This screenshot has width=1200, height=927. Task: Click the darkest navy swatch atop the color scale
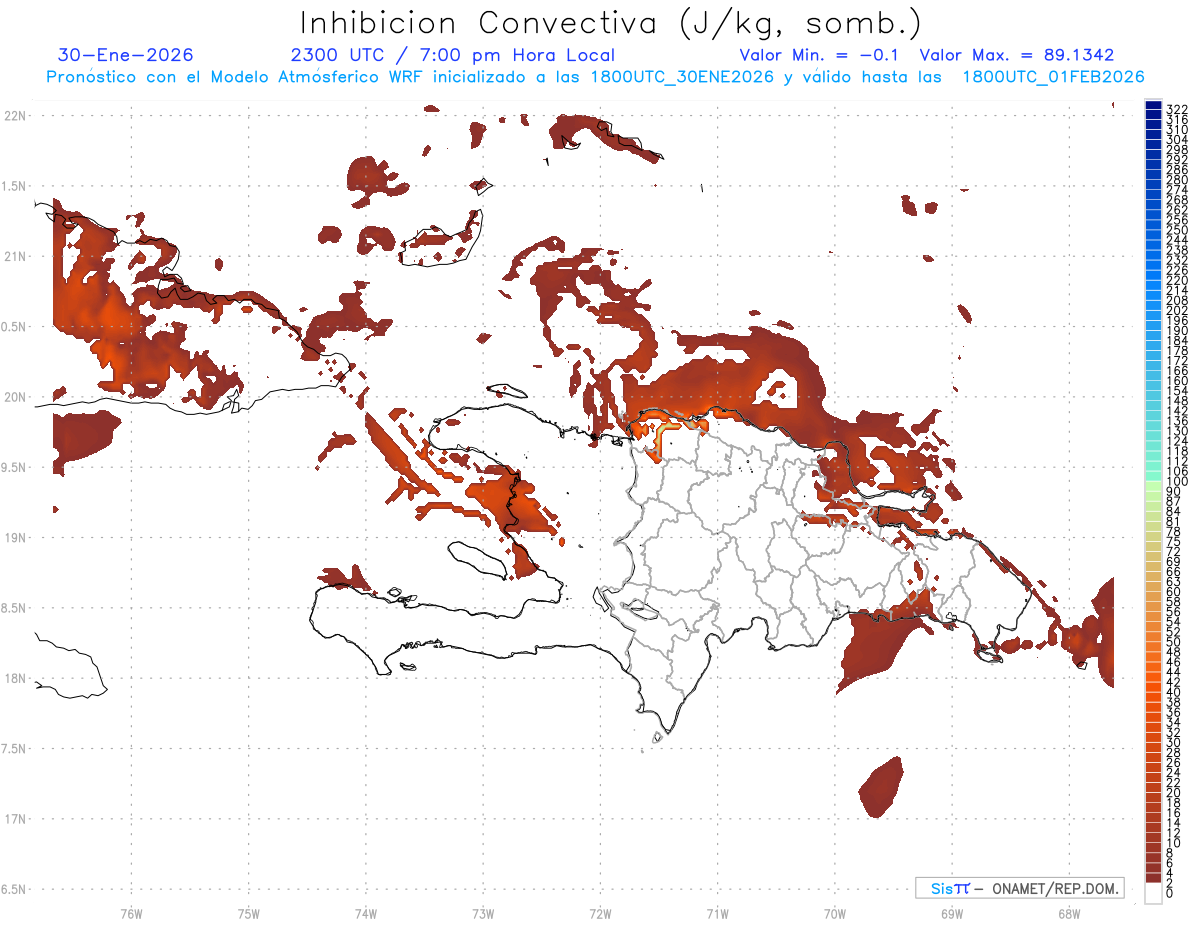[1153, 106]
